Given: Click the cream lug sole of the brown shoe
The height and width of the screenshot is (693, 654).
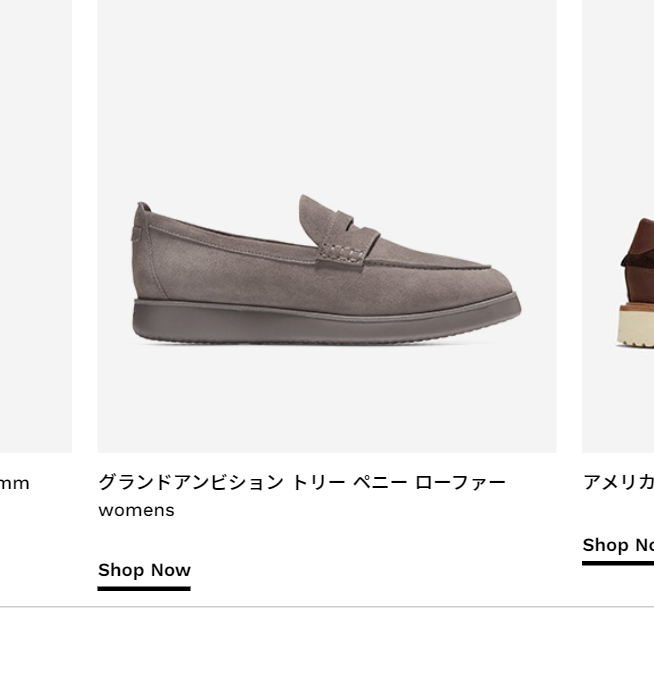Looking at the screenshot, I should click(635, 329).
